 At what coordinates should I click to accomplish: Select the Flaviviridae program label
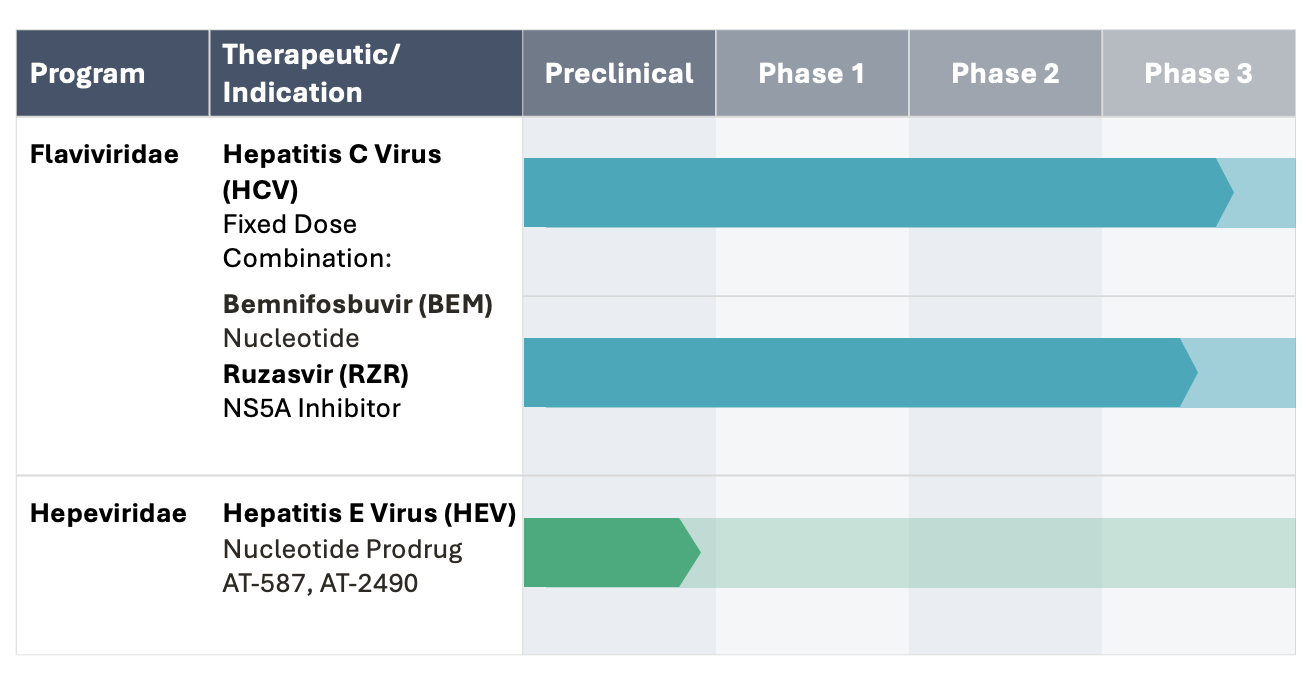(x=104, y=155)
